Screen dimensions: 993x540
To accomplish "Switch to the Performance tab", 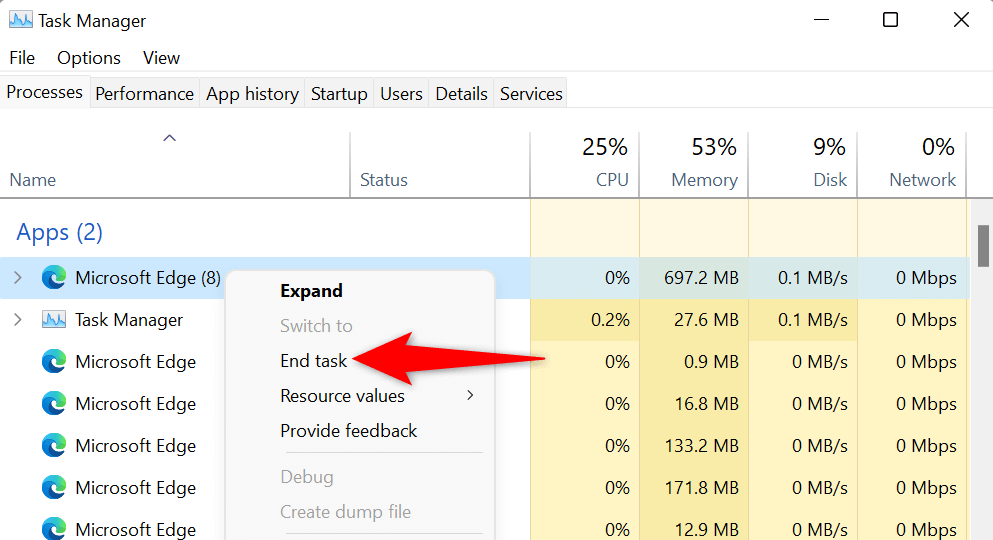I will click(x=144, y=94).
